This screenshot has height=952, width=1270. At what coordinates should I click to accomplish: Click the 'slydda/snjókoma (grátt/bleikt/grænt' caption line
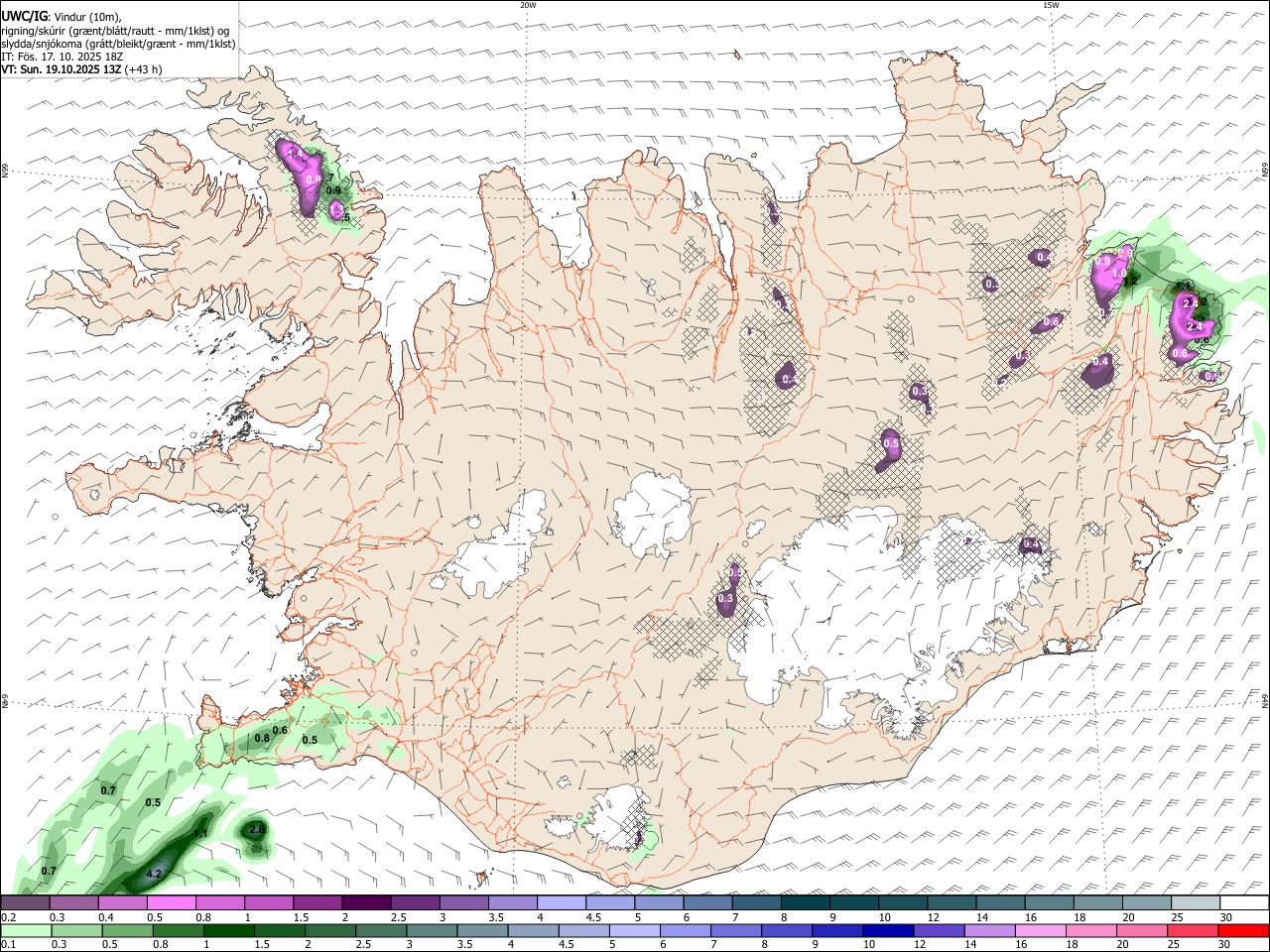point(118,44)
